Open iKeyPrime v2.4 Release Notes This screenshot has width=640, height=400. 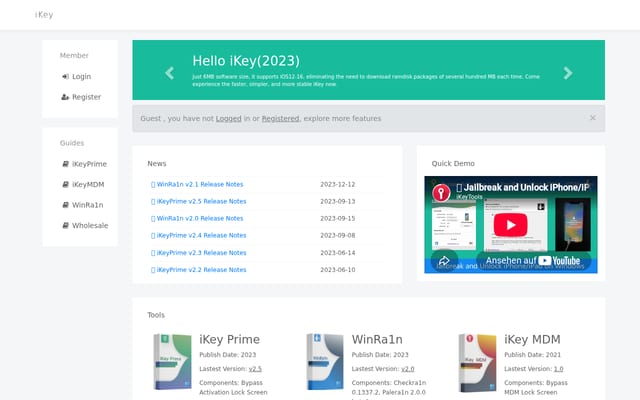201,236
